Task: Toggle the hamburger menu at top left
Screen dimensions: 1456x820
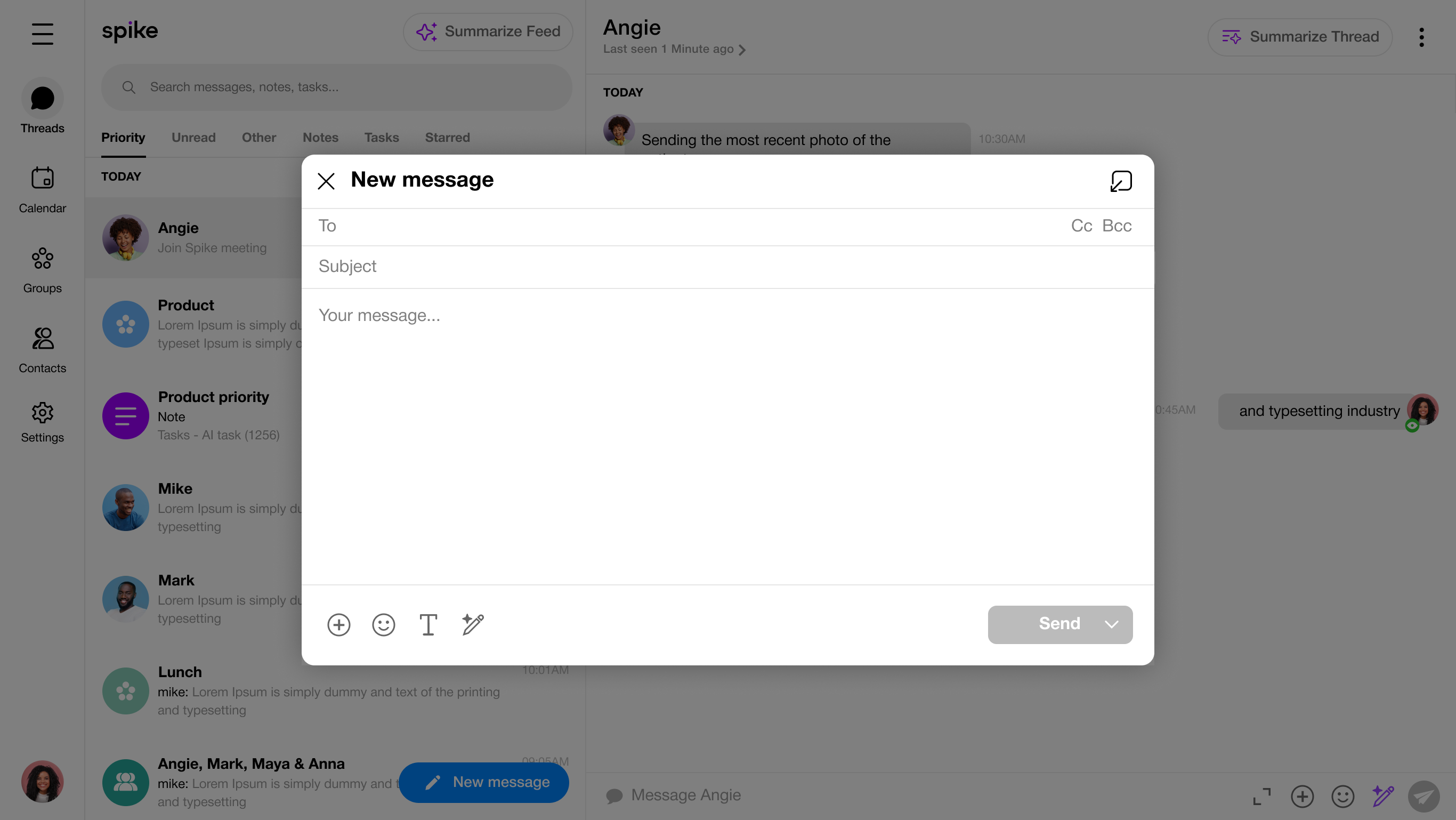Action: click(x=43, y=34)
